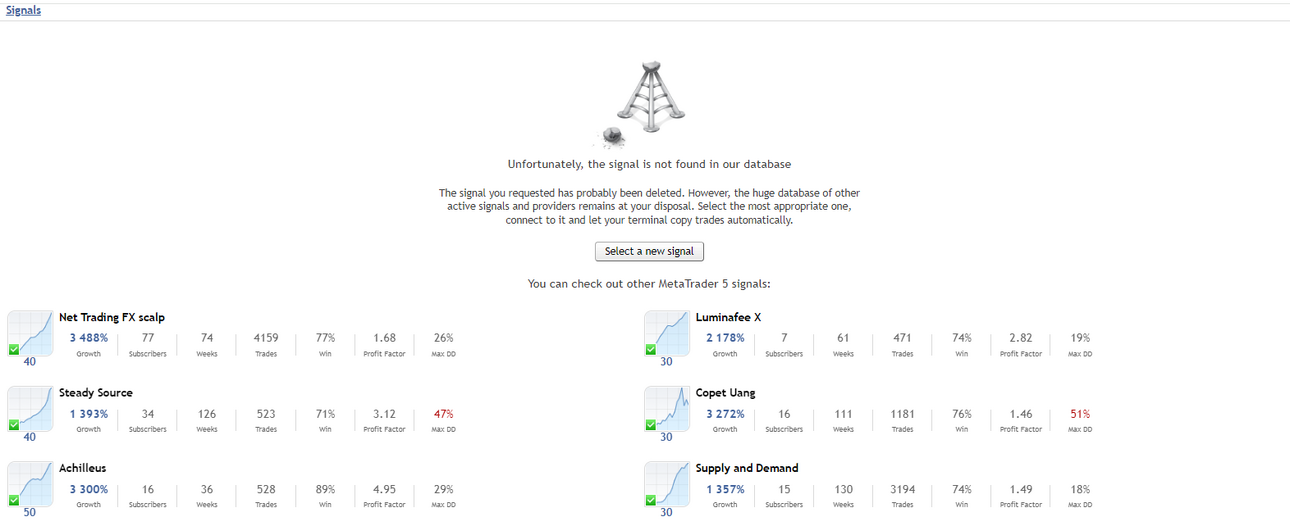The height and width of the screenshot is (526, 1290).
Task: Click the 2 178% growth value
Action: (x=725, y=338)
